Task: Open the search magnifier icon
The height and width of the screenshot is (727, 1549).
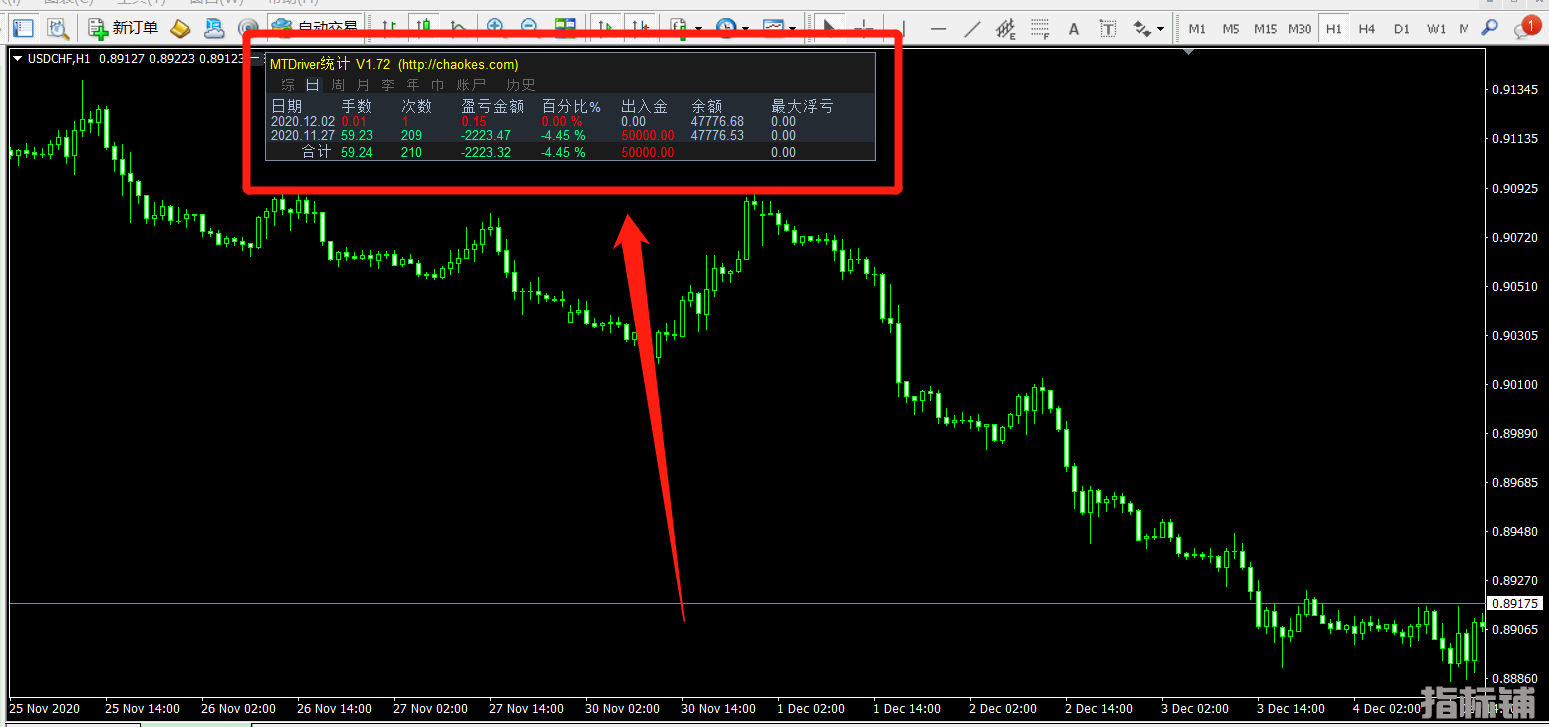Action: [x=1490, y=28]
